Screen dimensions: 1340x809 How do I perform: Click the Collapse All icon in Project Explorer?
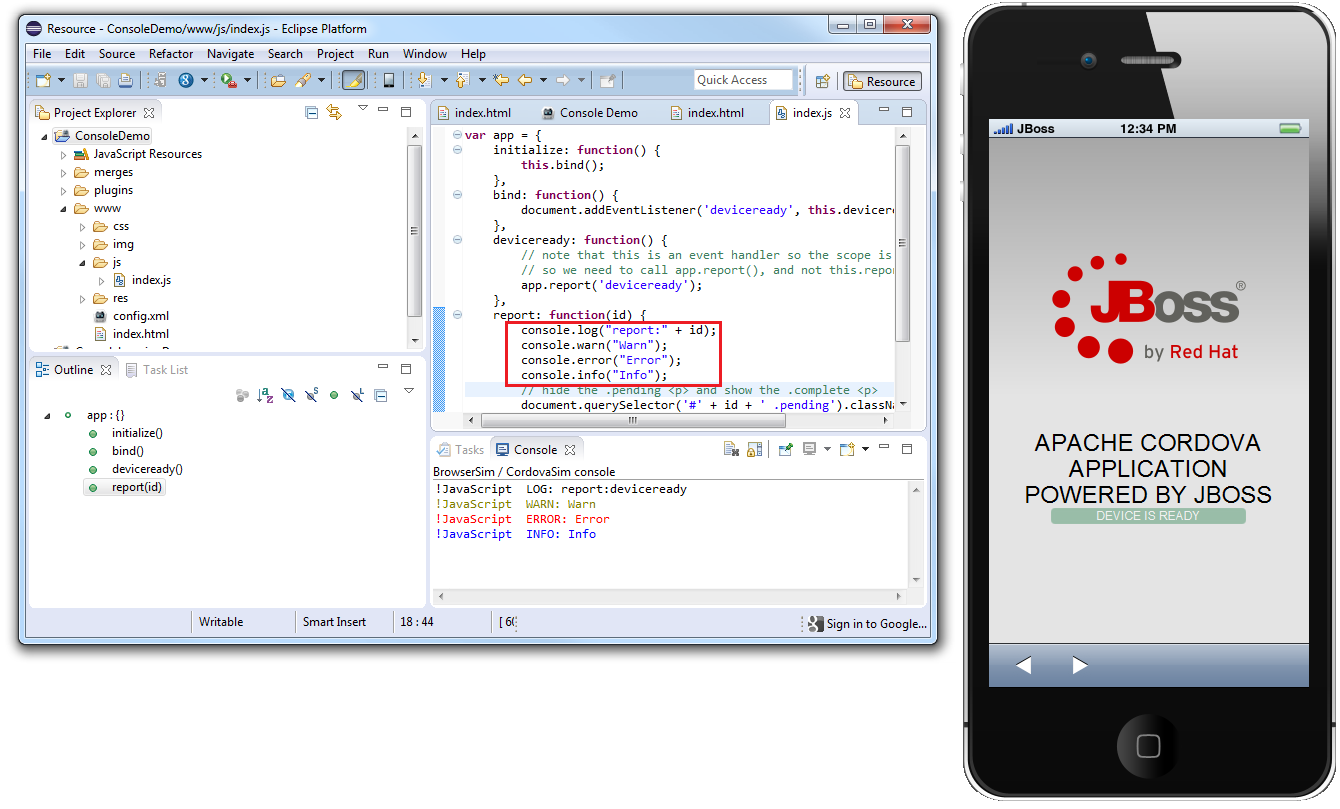click(x=312, y=112)
